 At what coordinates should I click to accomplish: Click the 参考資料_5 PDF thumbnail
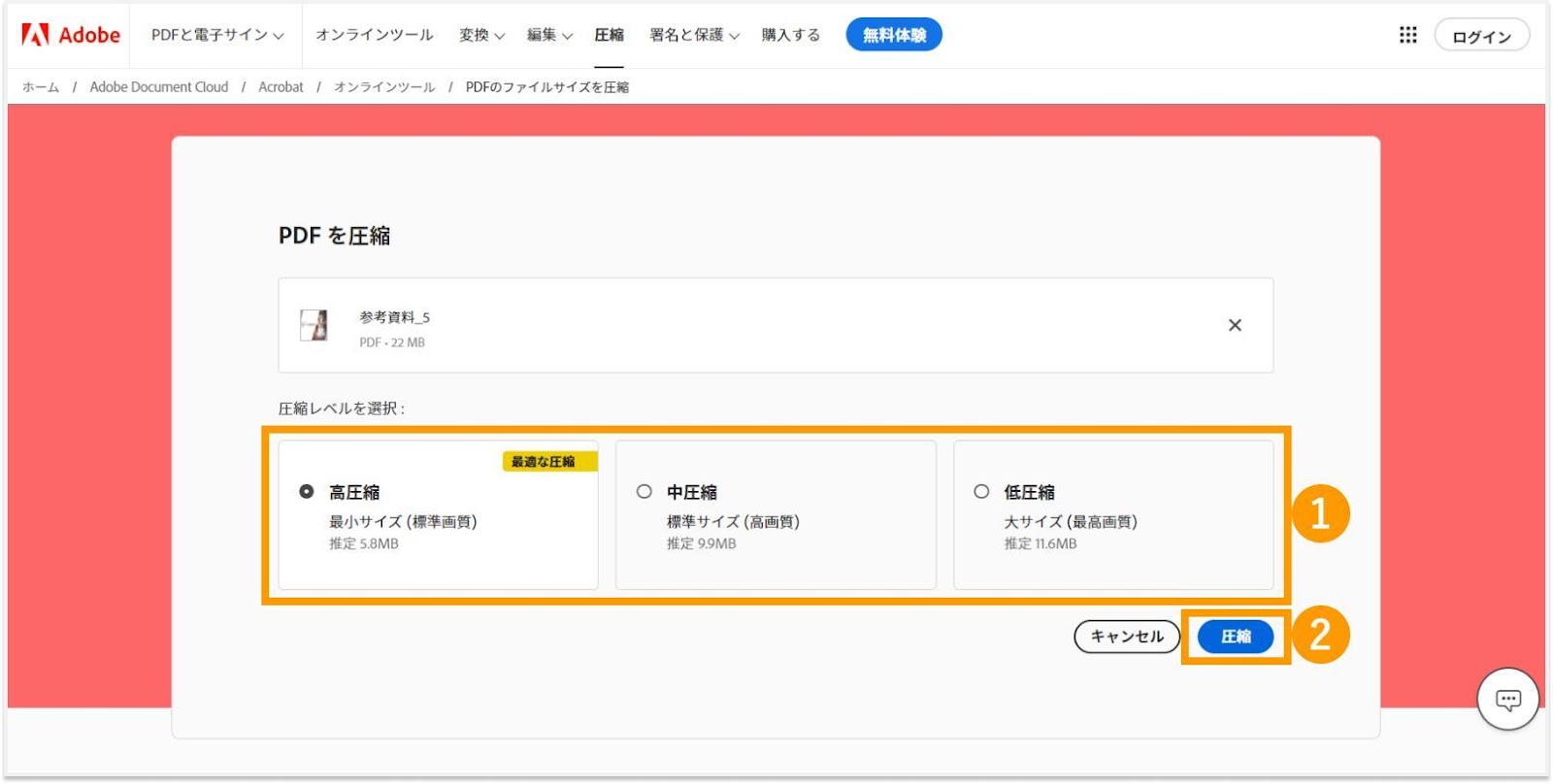coord(314,326)
